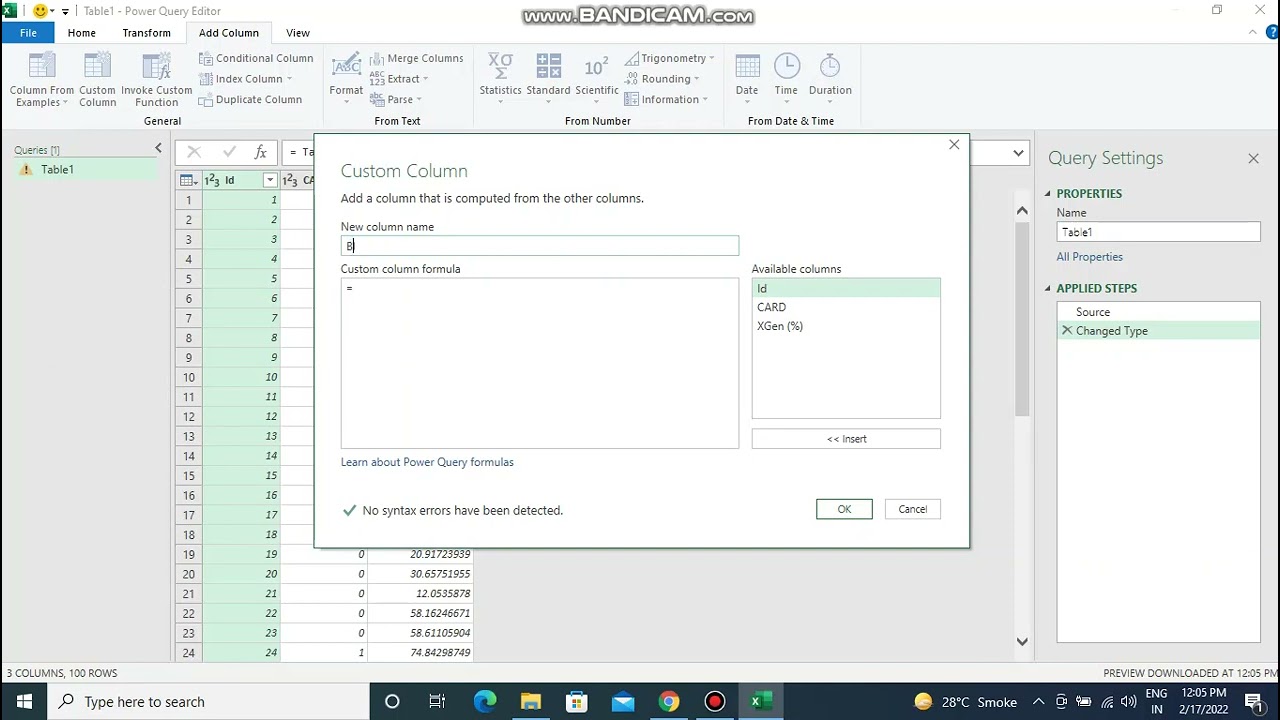Open the Standard operations icon
1280x720 pixels.
click(x=548, y=66)
